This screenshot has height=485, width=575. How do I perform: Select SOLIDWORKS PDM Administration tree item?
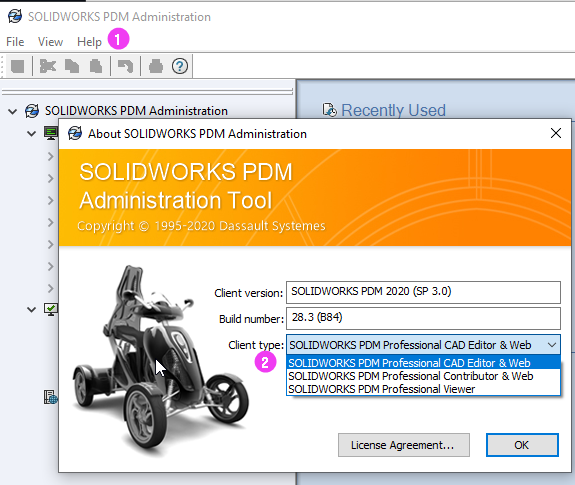point(136,111)
